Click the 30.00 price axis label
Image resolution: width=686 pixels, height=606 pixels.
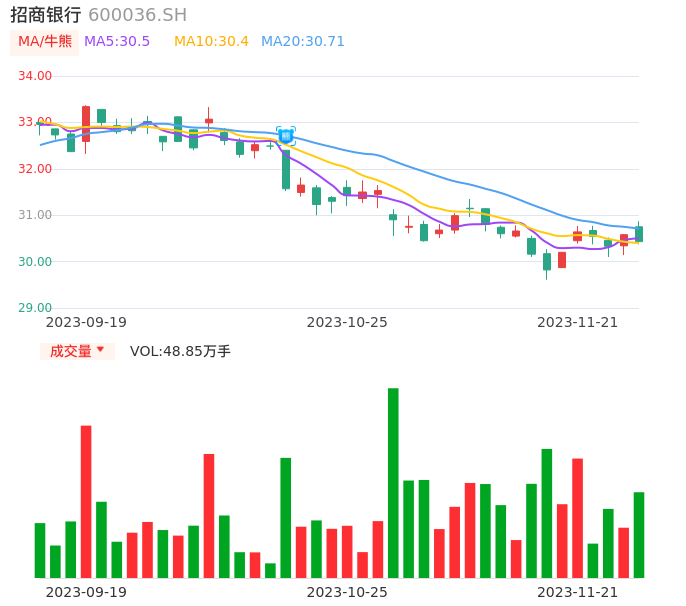35,262
